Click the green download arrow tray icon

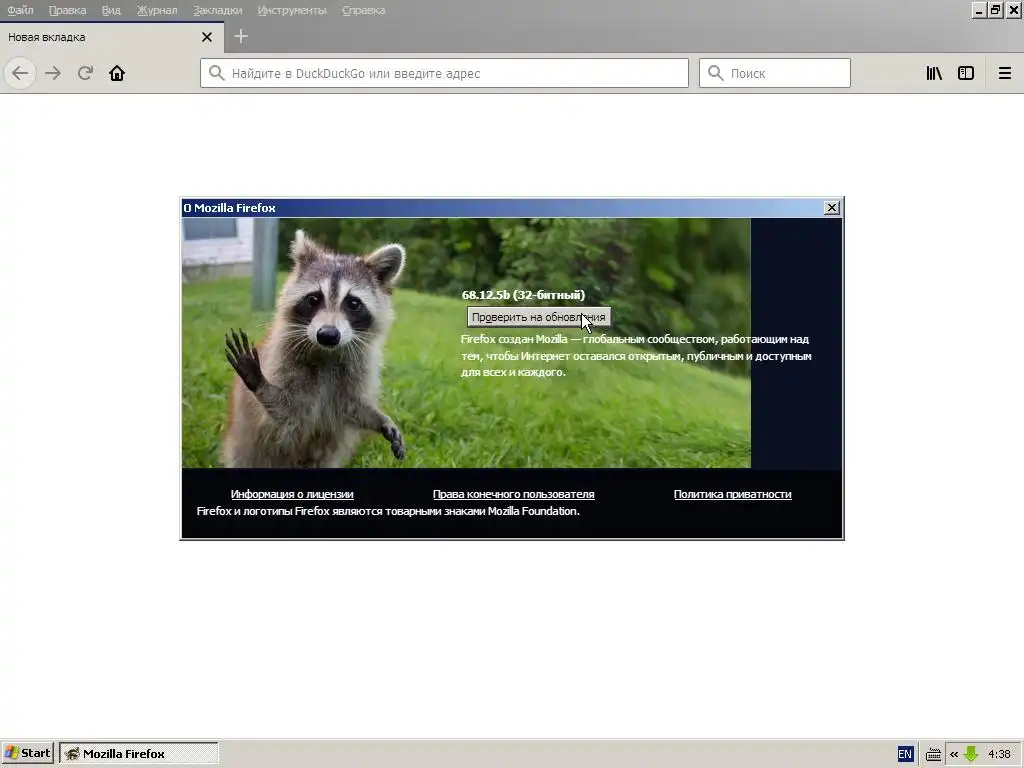(971, 754)
